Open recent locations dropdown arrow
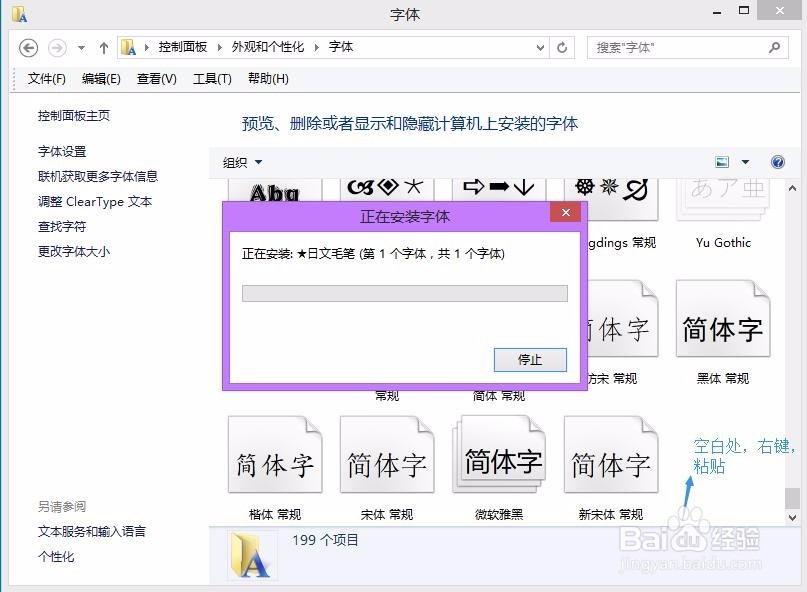Viewport: 807px width, 592px height. 81,48
